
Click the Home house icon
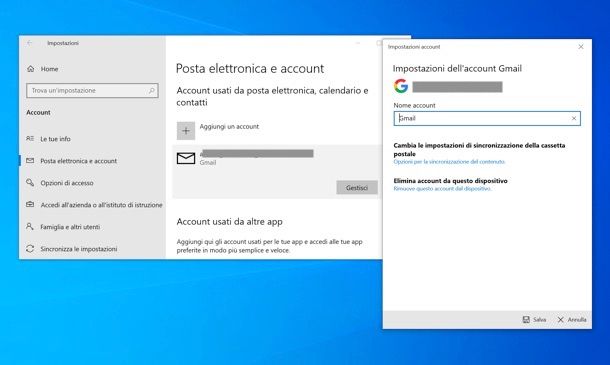point(31,69)
